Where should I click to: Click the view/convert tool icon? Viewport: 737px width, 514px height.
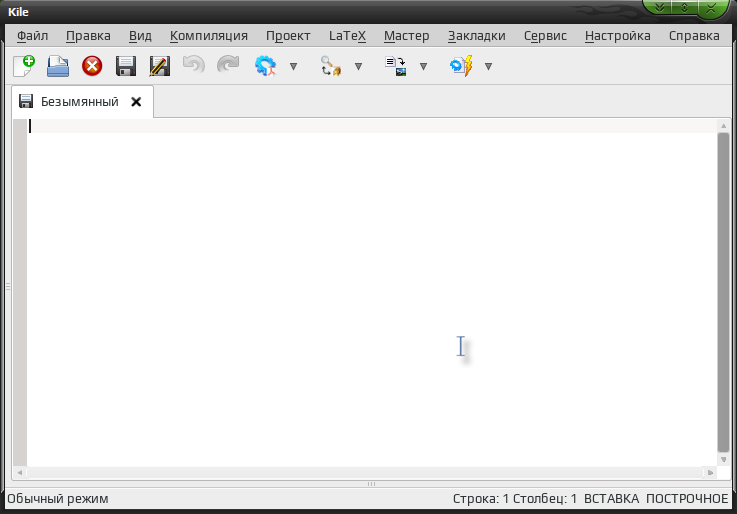point(330,66)
